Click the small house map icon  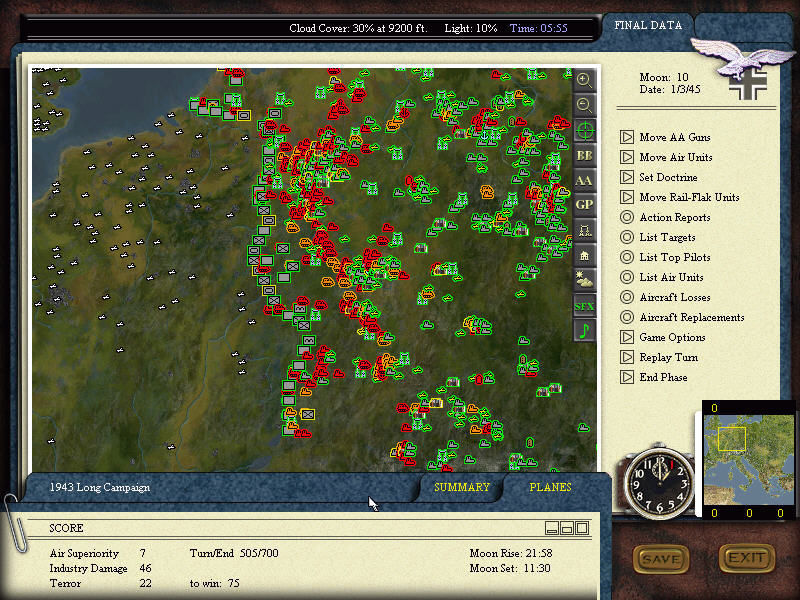585,255
